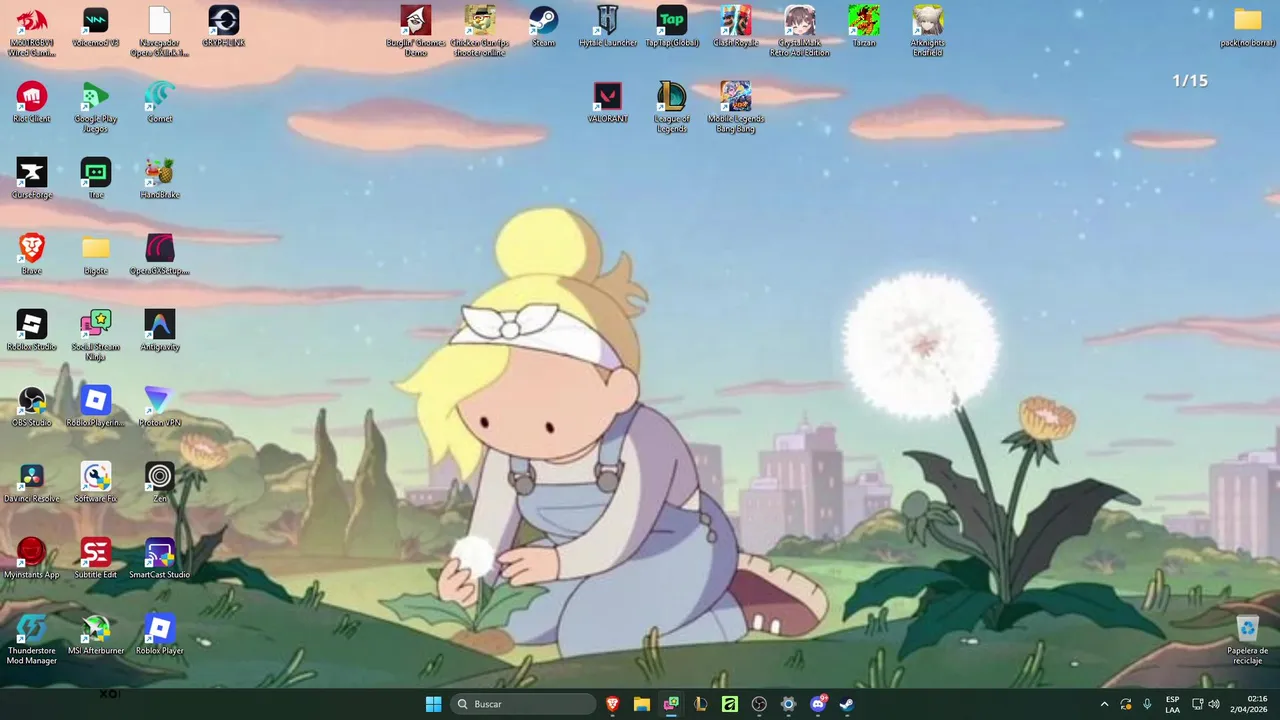Viewport: 1280px width, 720px height.
Task: Click the Subtitle Edit shortcut
Action: (96, 559)
